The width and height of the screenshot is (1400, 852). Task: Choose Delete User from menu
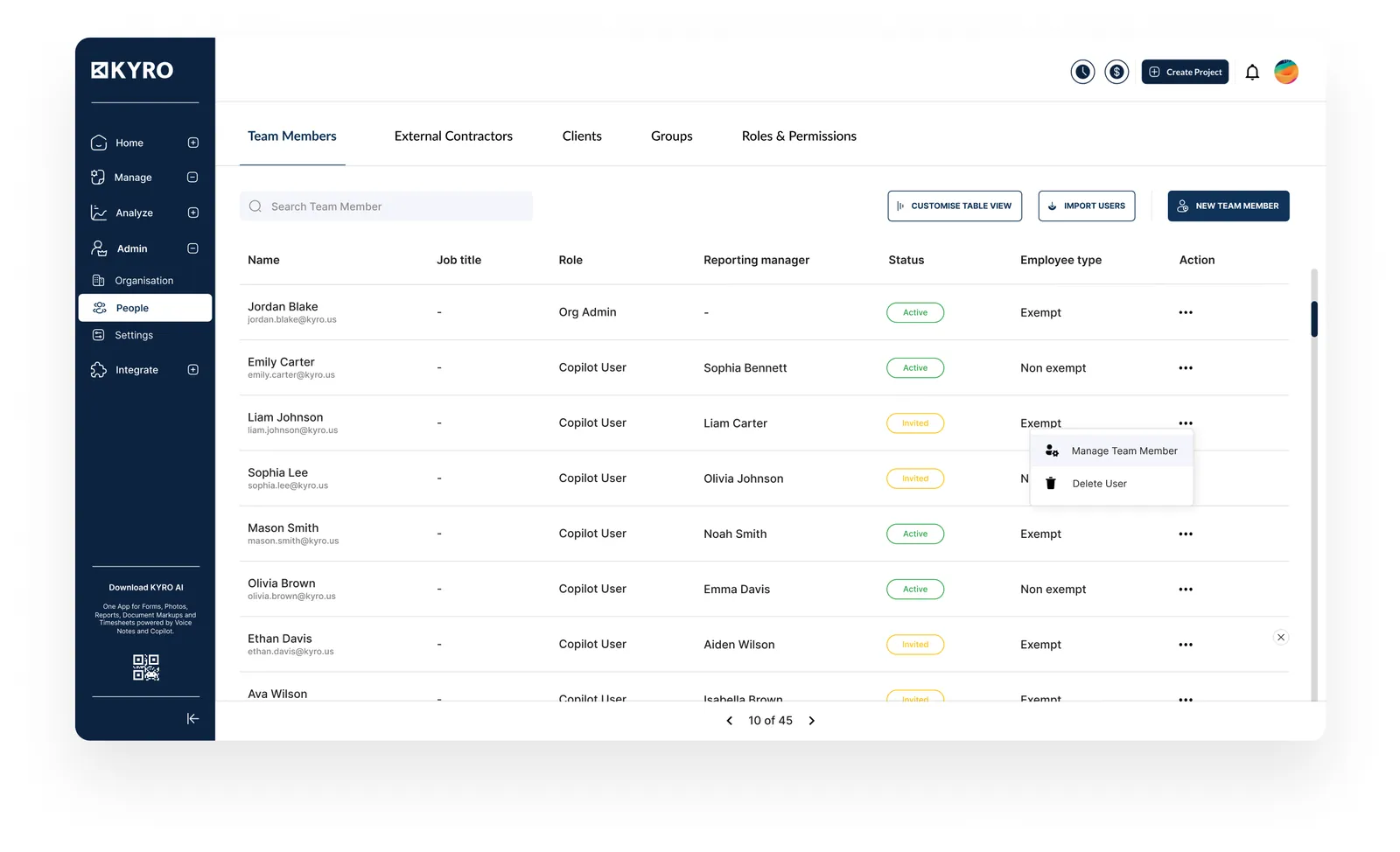(x=1112, y=483)
